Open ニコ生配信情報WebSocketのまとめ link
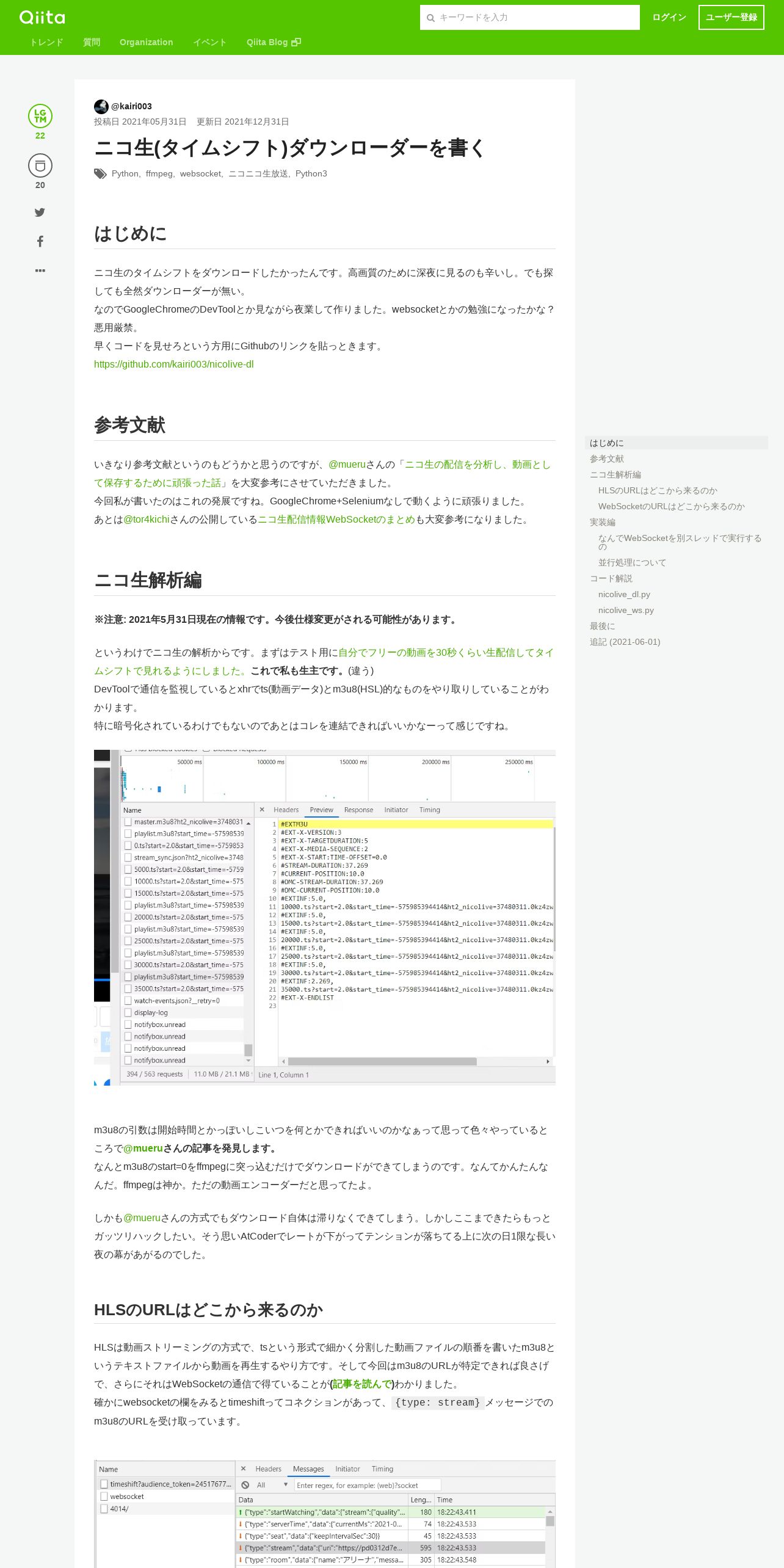 (336, 519)
